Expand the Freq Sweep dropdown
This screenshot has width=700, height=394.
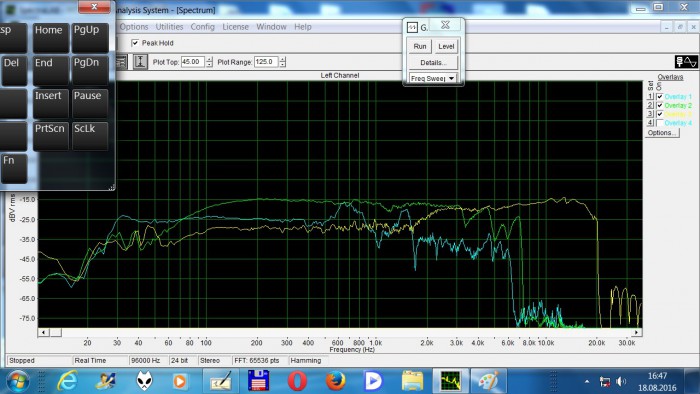pos(451,79)
